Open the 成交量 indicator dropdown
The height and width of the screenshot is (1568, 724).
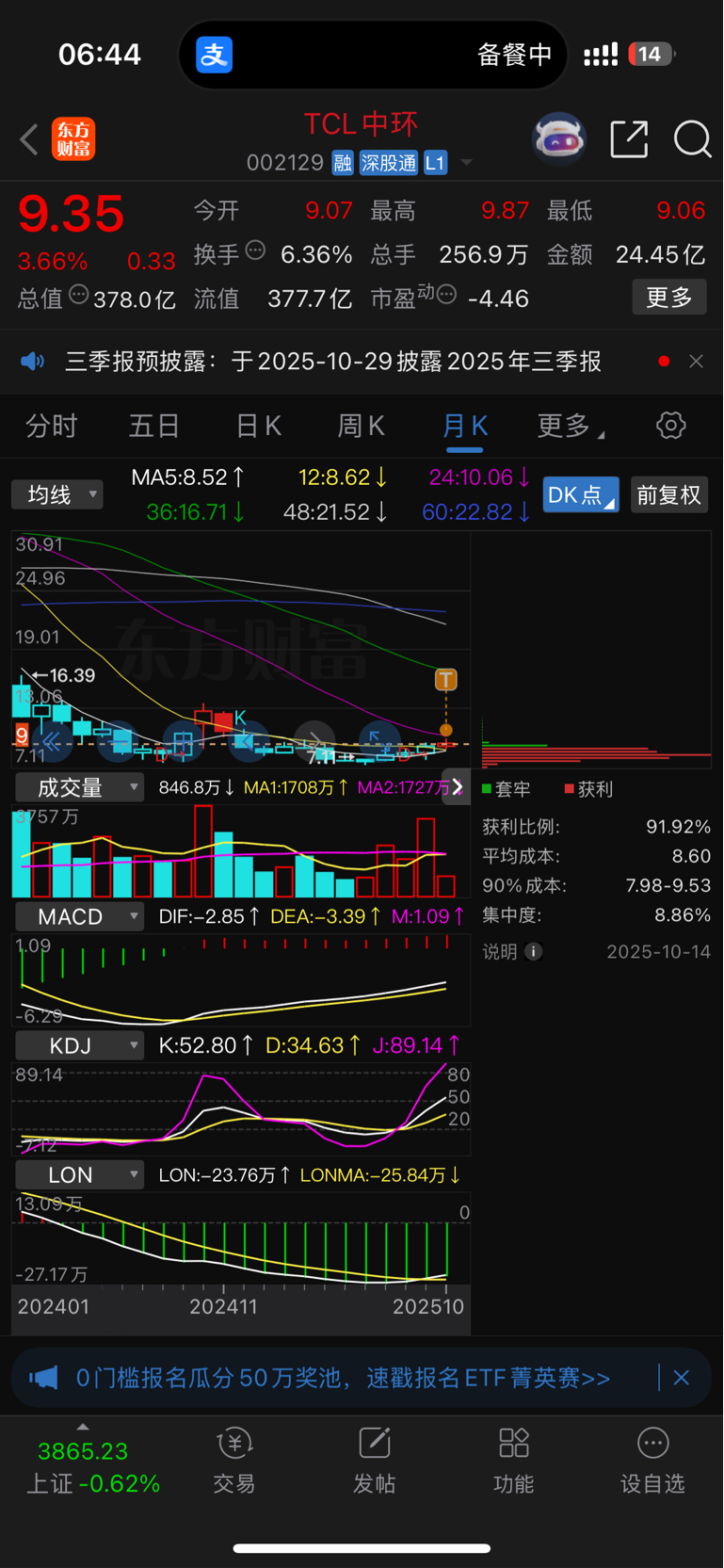pos(80,787)
